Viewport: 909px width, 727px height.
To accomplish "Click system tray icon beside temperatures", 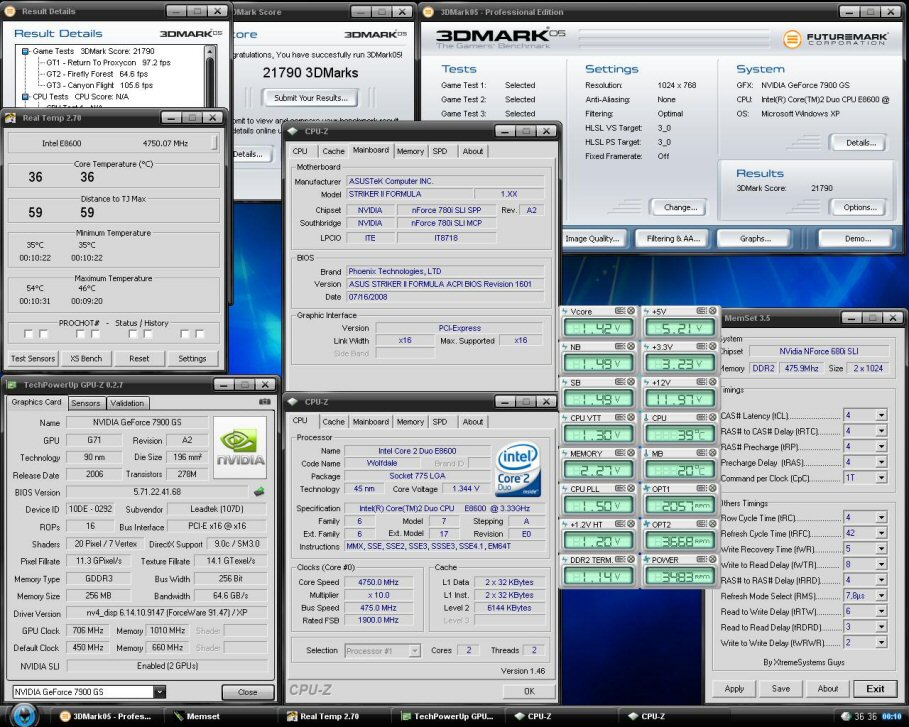I will 846,717.
